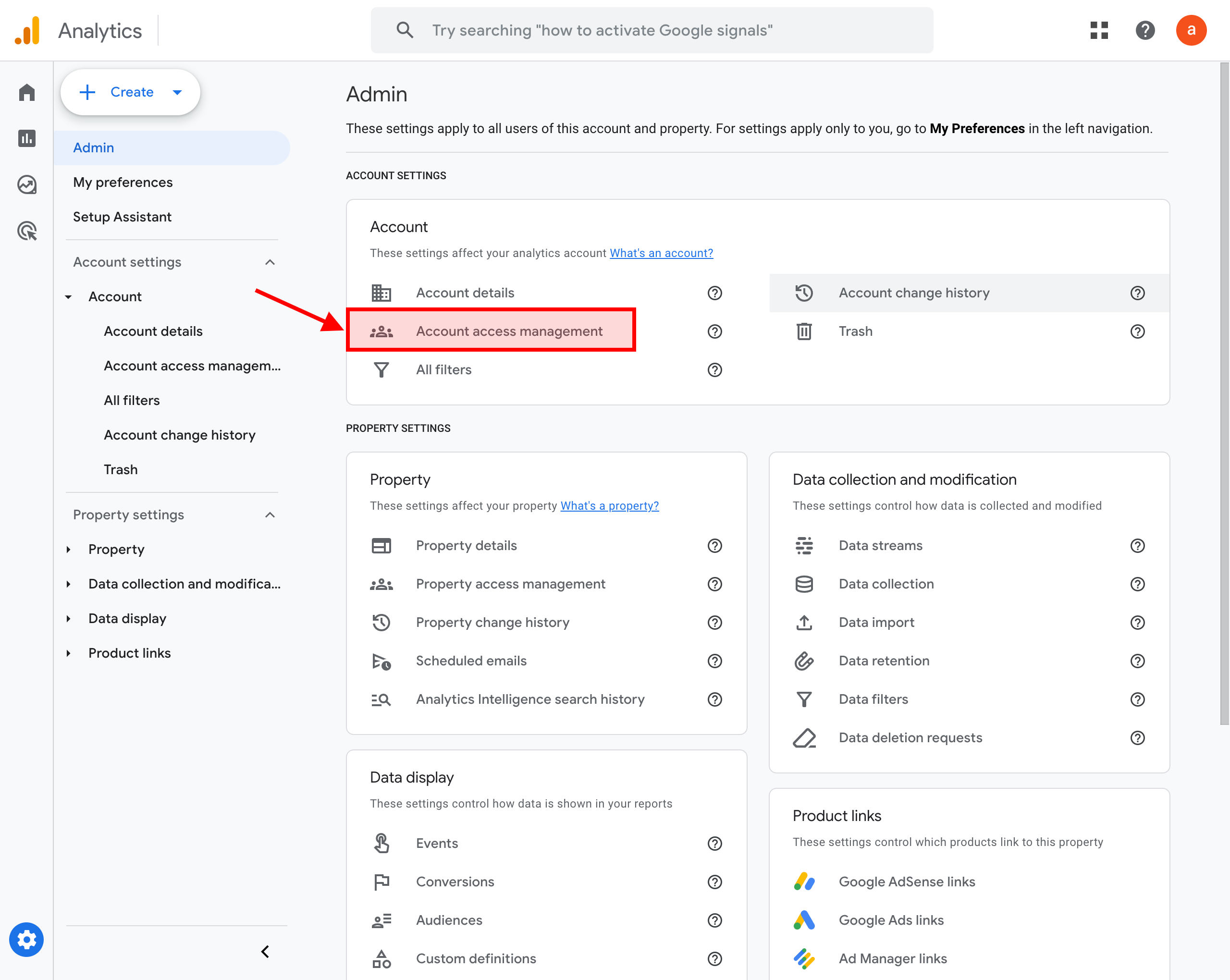
Task: Open Data collection settings
Action: (x=886, y=584)
